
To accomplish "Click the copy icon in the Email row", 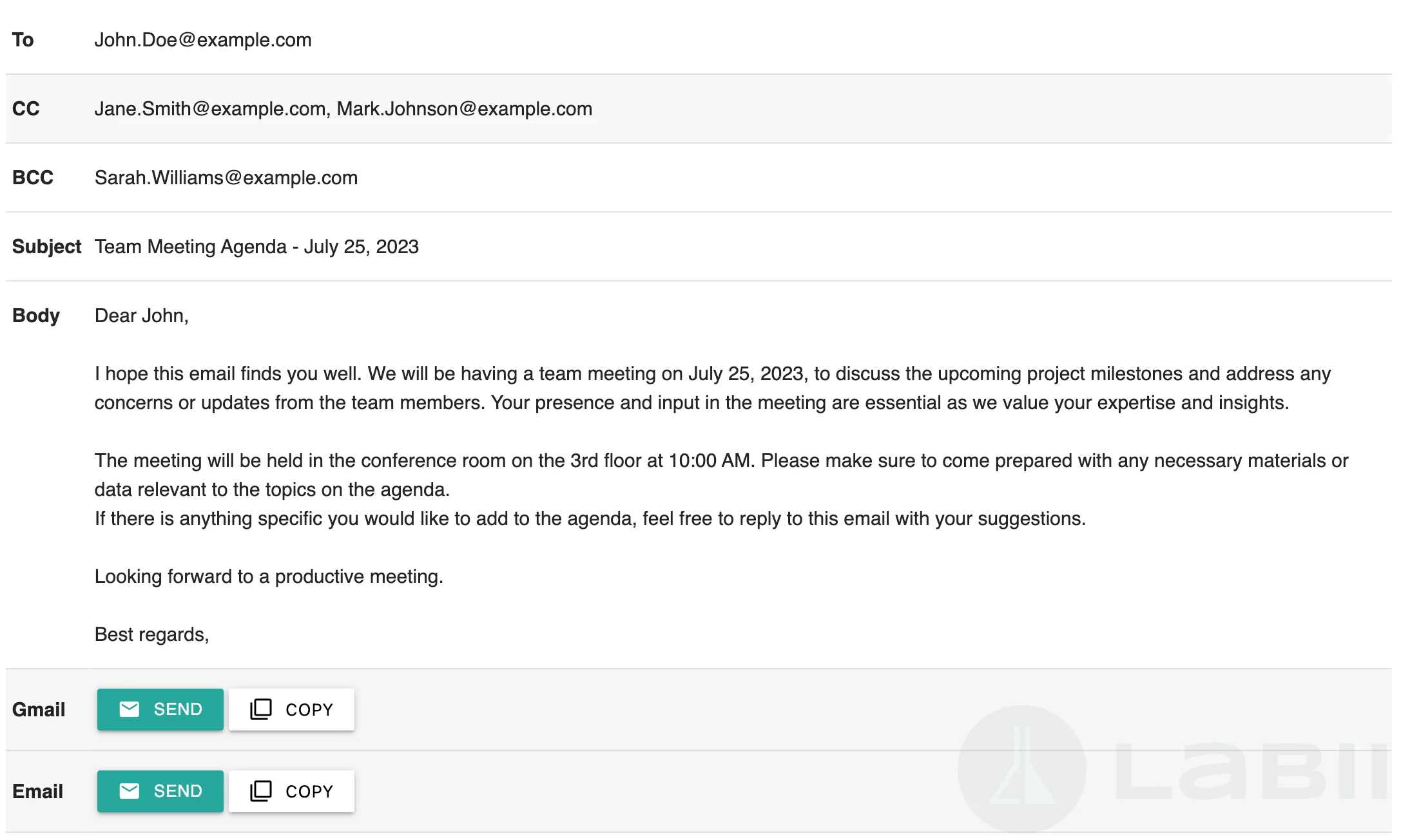I will tap(261, 791).
